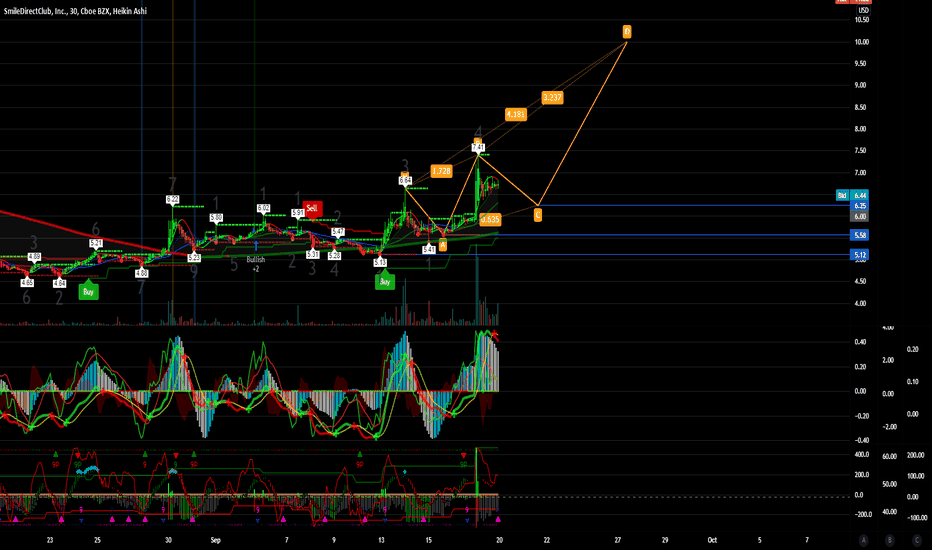Click the 5.91 pivot price label

point(298,213)
